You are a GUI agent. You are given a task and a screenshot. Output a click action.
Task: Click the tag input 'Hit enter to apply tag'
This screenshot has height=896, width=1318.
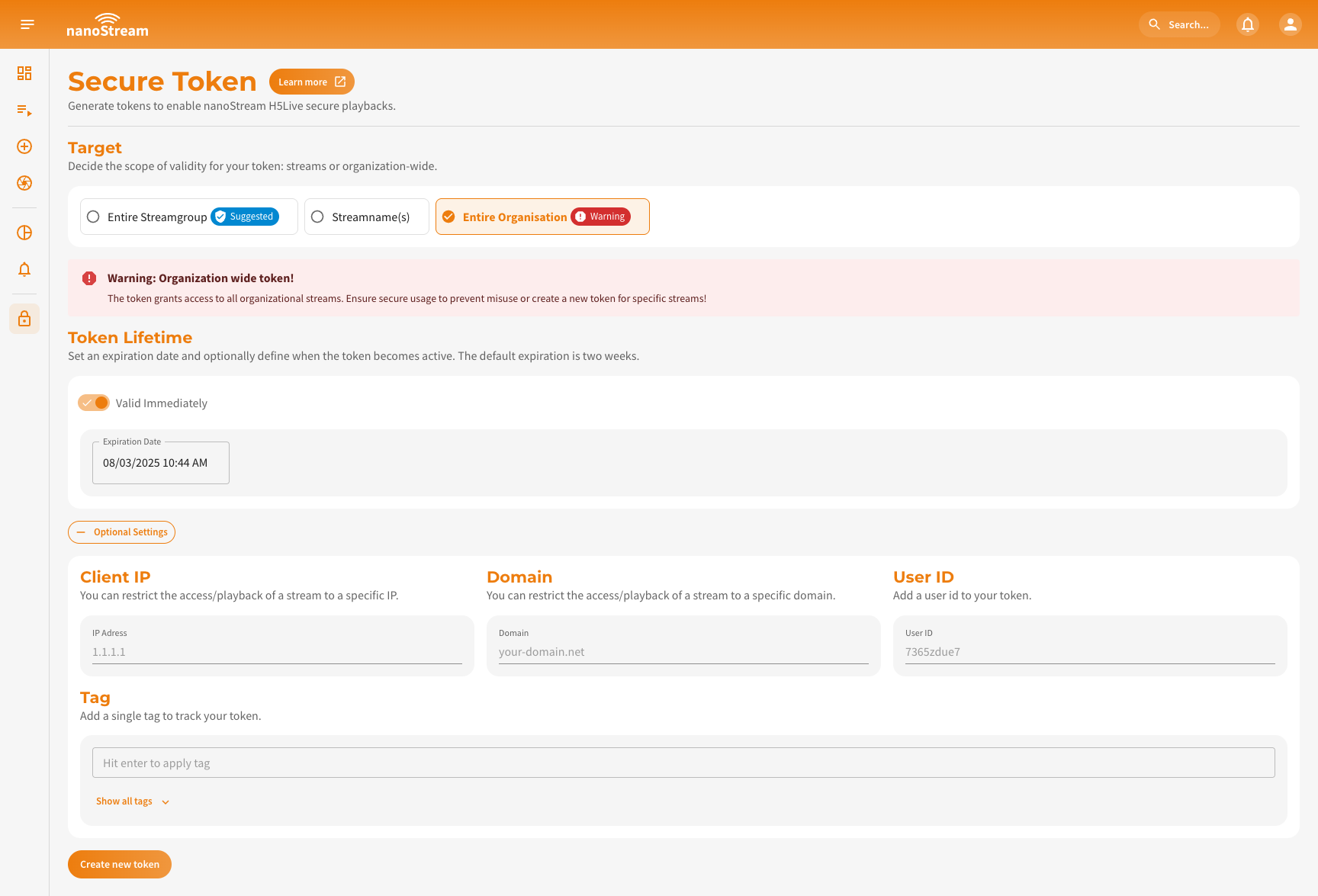(683, 763)
